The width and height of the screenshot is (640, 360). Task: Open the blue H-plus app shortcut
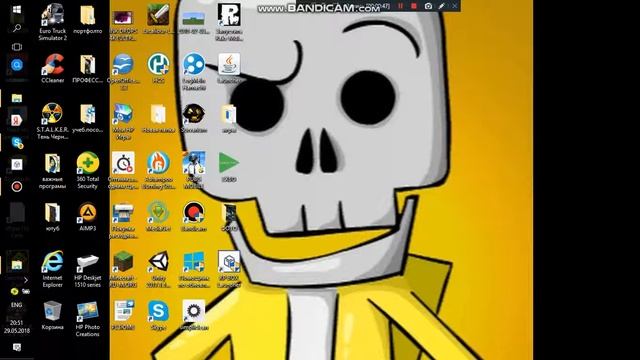(x=158, y=69)
